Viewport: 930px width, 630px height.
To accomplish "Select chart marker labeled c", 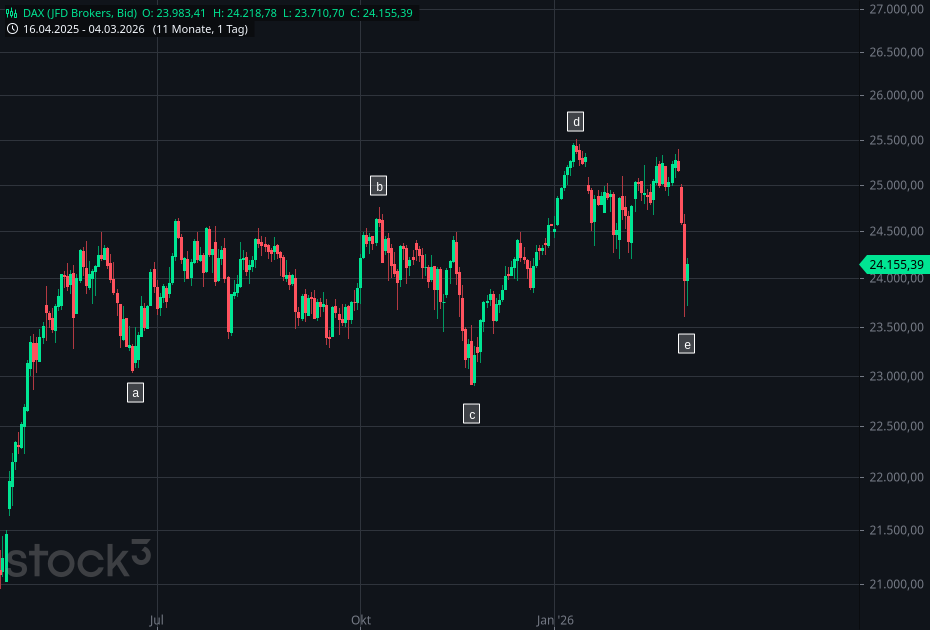I will click(471, 413).
